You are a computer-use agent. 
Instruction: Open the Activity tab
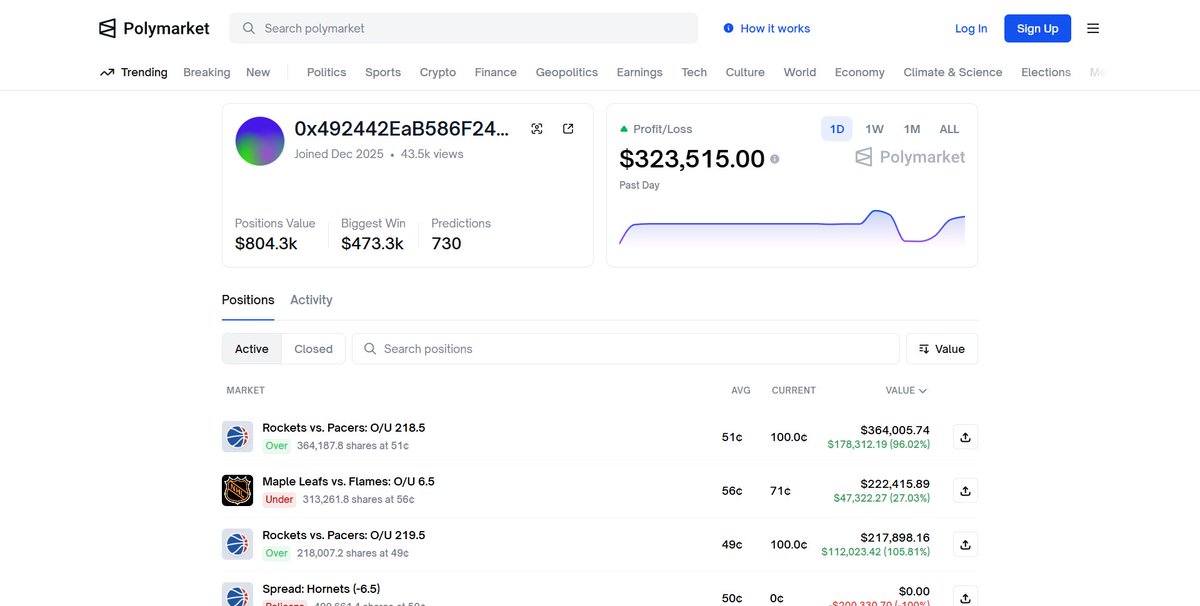coord(311,300)
